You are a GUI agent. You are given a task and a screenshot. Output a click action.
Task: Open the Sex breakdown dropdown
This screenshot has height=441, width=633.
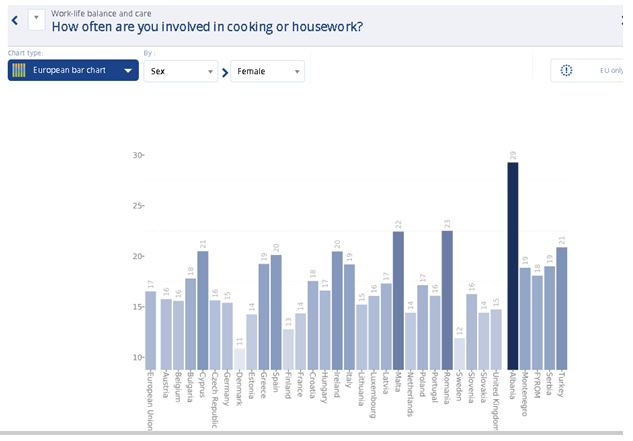(180, 71)
